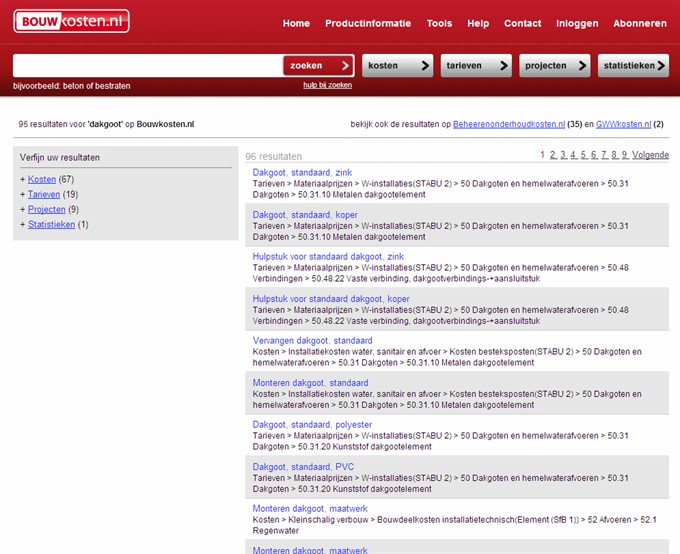The width and height of the screenshot is (680, 554).
Task: Go to results page 6
Action: point(594,155)
